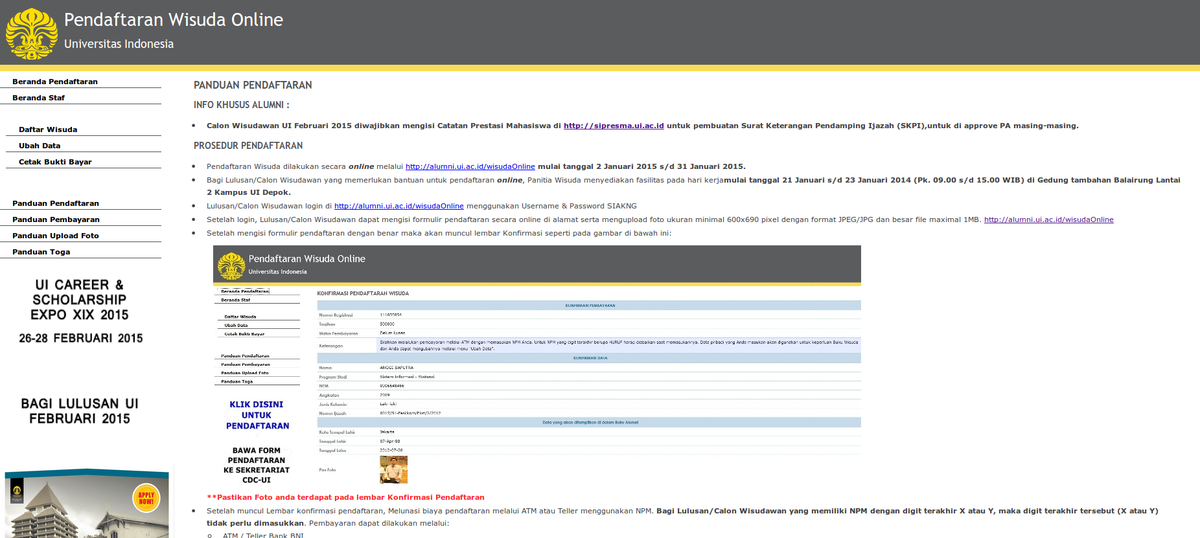Click the '2 Kampus UI Depok.' text

249,191
